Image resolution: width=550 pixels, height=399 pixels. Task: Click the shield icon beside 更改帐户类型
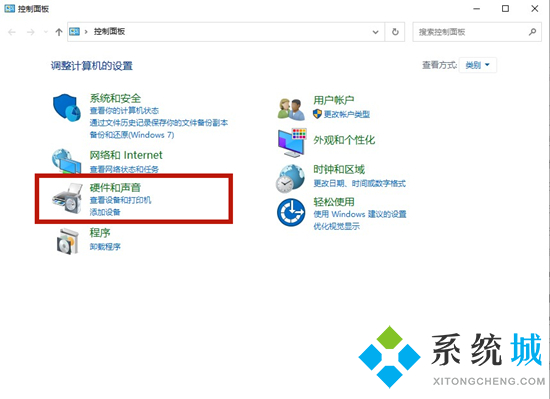click(317, 114)
